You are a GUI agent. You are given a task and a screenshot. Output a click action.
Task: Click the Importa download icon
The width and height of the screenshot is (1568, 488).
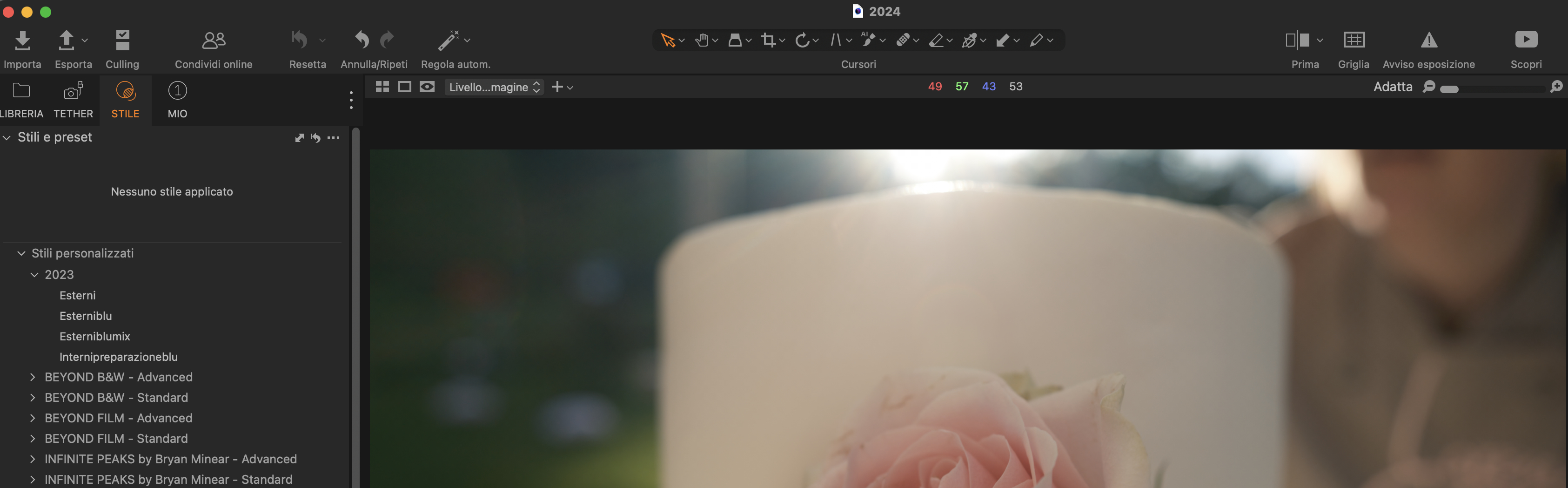point(22,40)
